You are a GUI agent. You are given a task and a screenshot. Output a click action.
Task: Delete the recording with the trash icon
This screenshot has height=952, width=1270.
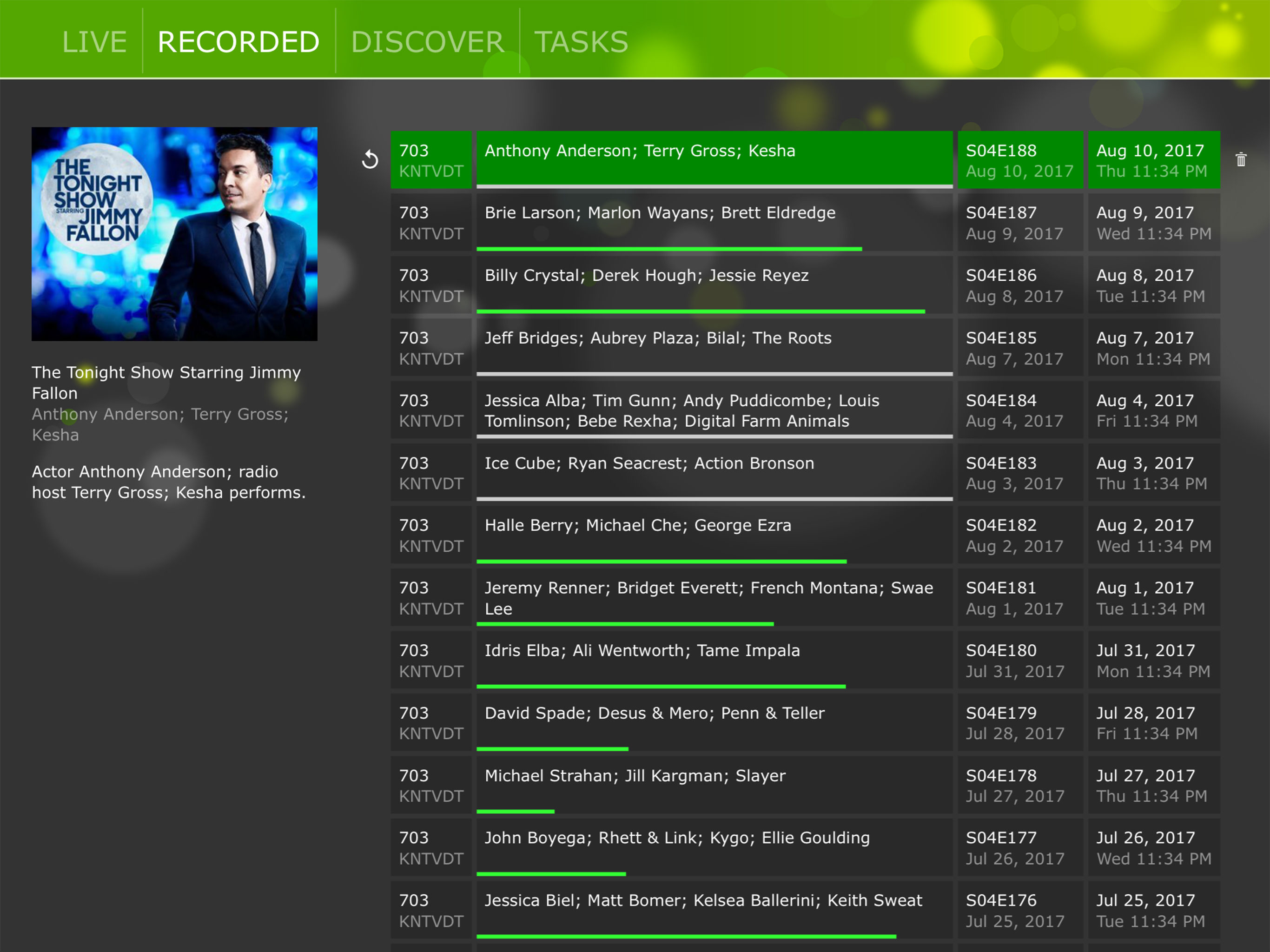click(x=1241, y=159)
